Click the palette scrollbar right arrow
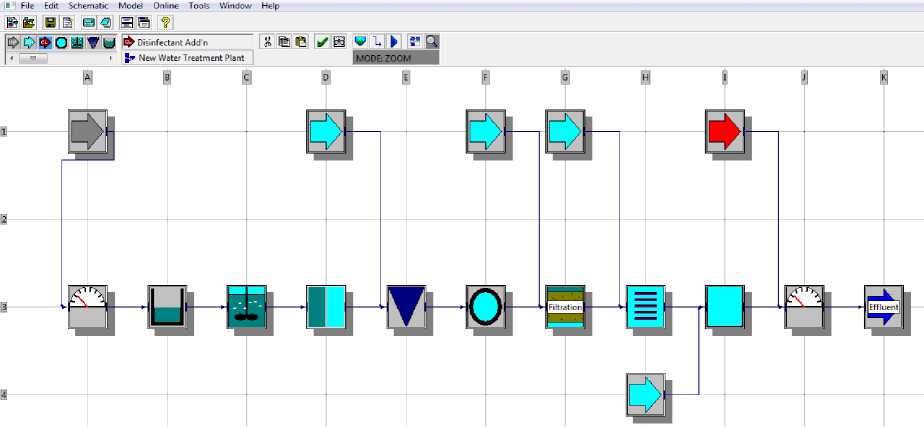The image size is (924, 427). point(111,58)
